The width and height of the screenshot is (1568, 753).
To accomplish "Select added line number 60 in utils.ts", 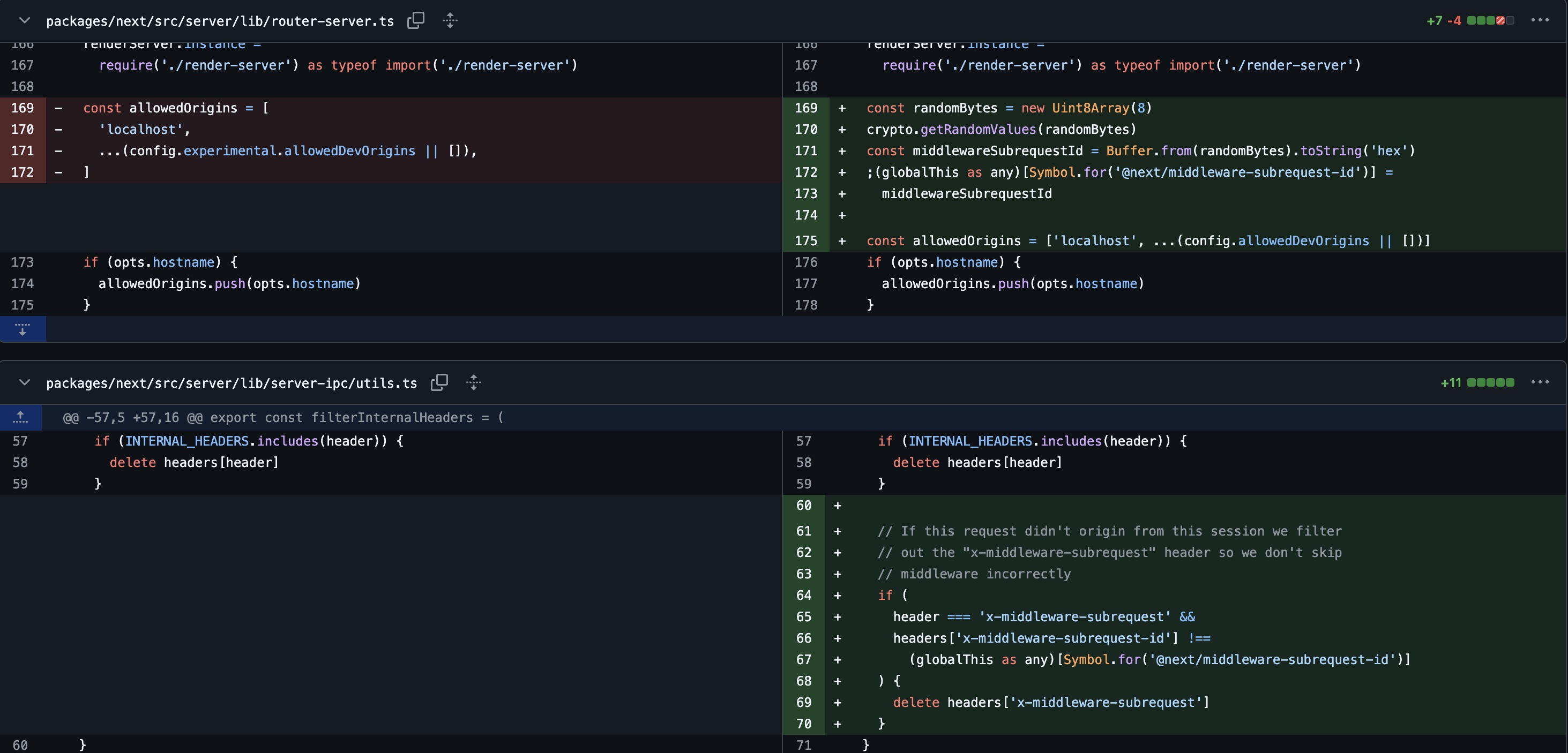I will [x=803, y=505].
